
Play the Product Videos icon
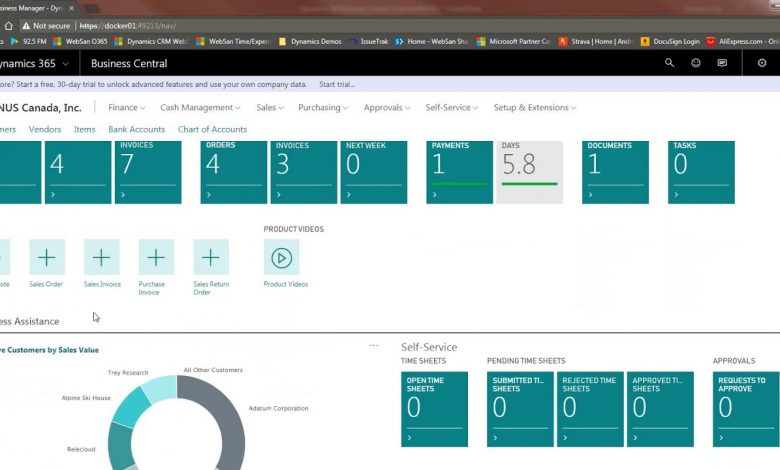tap(282, 257)
